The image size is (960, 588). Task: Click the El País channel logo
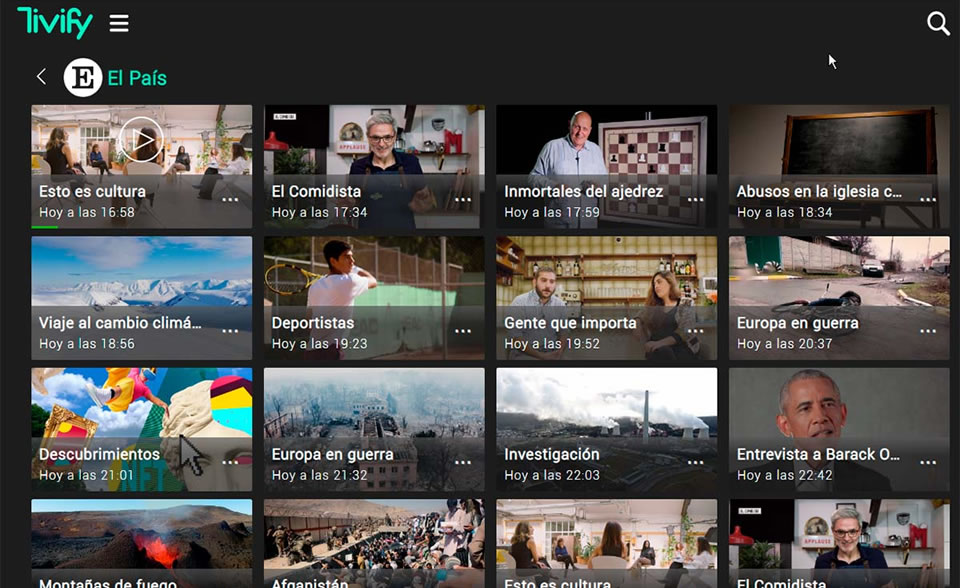[83, 78]
